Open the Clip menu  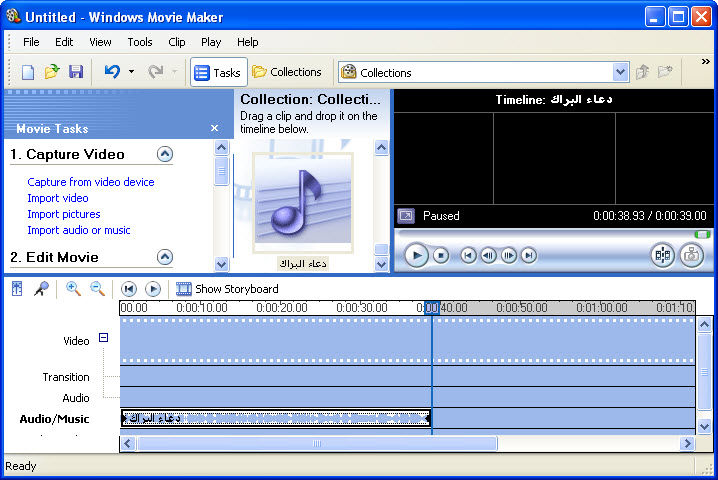coord(177,42)
